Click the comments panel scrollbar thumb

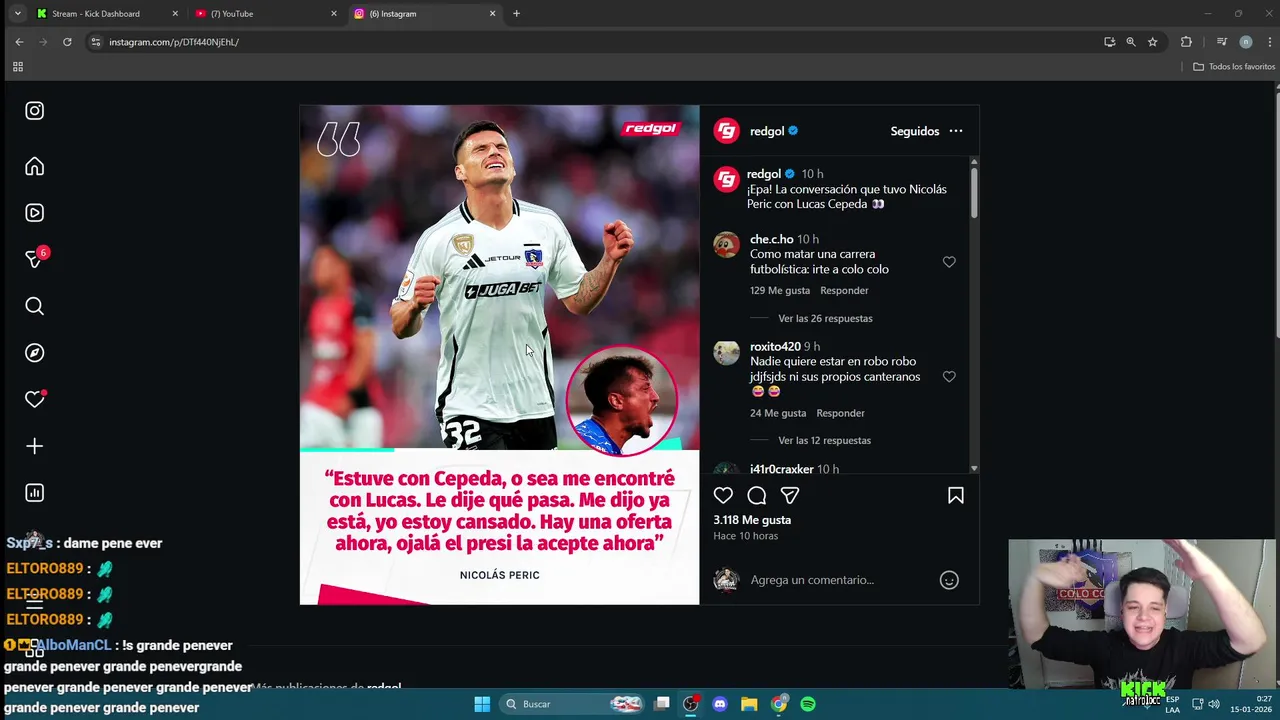[974, 192]
